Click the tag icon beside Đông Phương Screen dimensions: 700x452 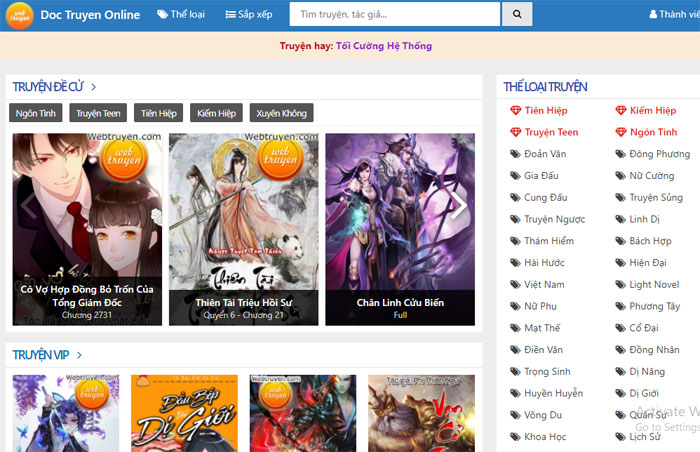(x=621, y=154)
